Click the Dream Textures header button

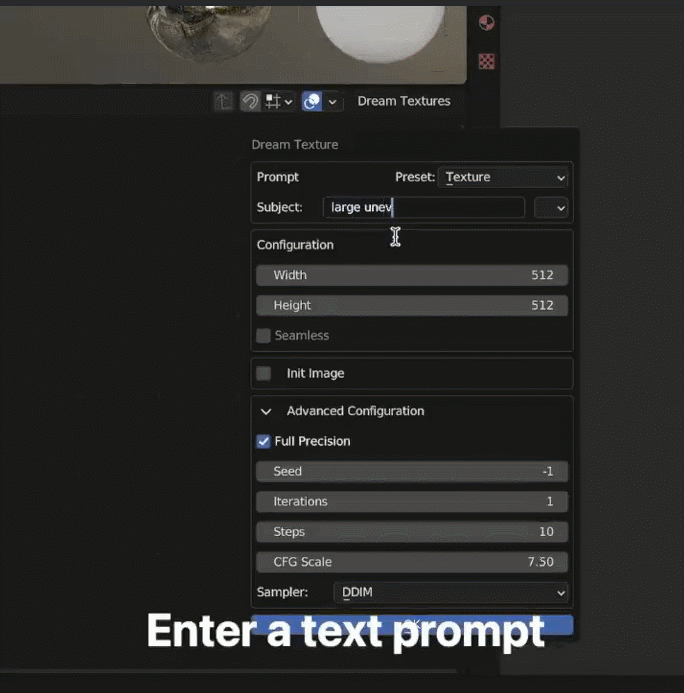pyautogui.click(x=403, y=101)
